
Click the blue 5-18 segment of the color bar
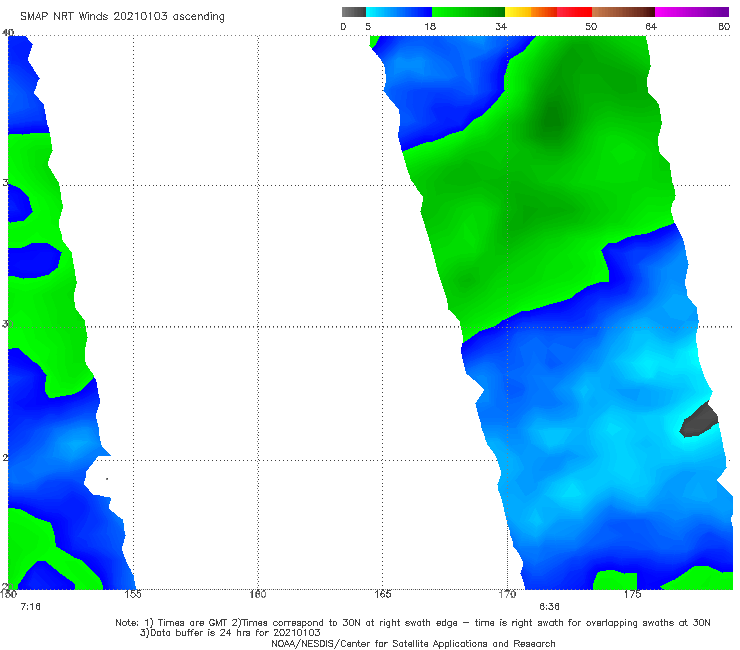pos(399,12)
